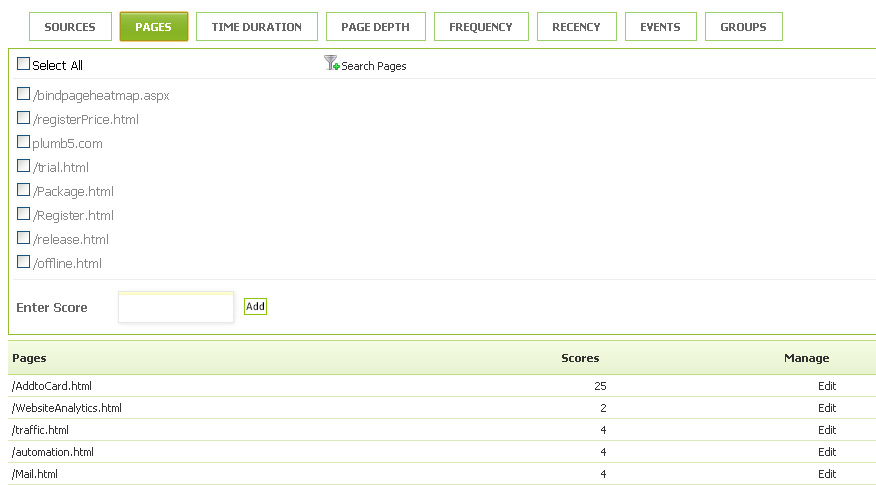
Task: Edit the /WebsiteAnalytics.html score
Action: point(827,408)
